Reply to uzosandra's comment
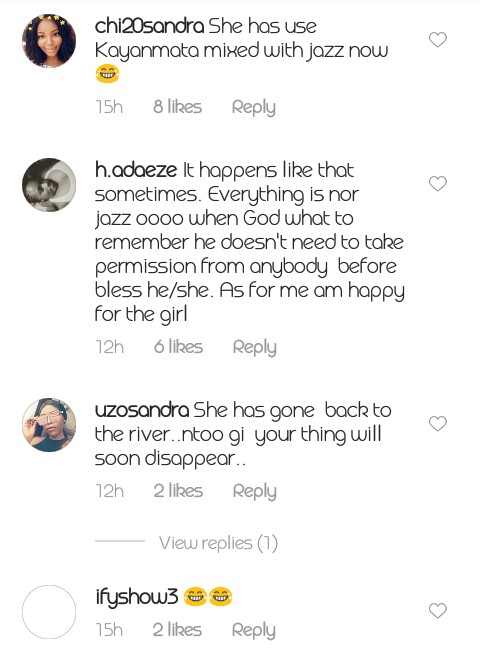480x662 pixels. pyautogui.click(x=255, y=491)
